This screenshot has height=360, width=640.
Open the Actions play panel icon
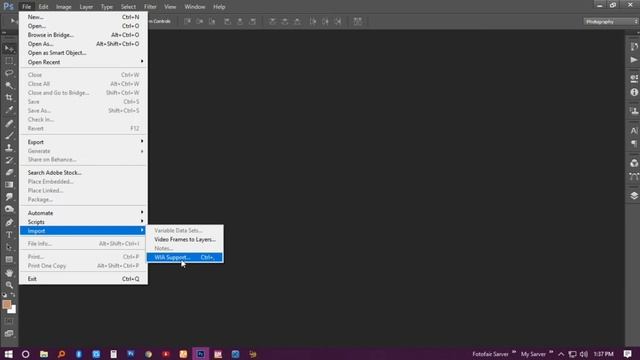tap(633, 60)
